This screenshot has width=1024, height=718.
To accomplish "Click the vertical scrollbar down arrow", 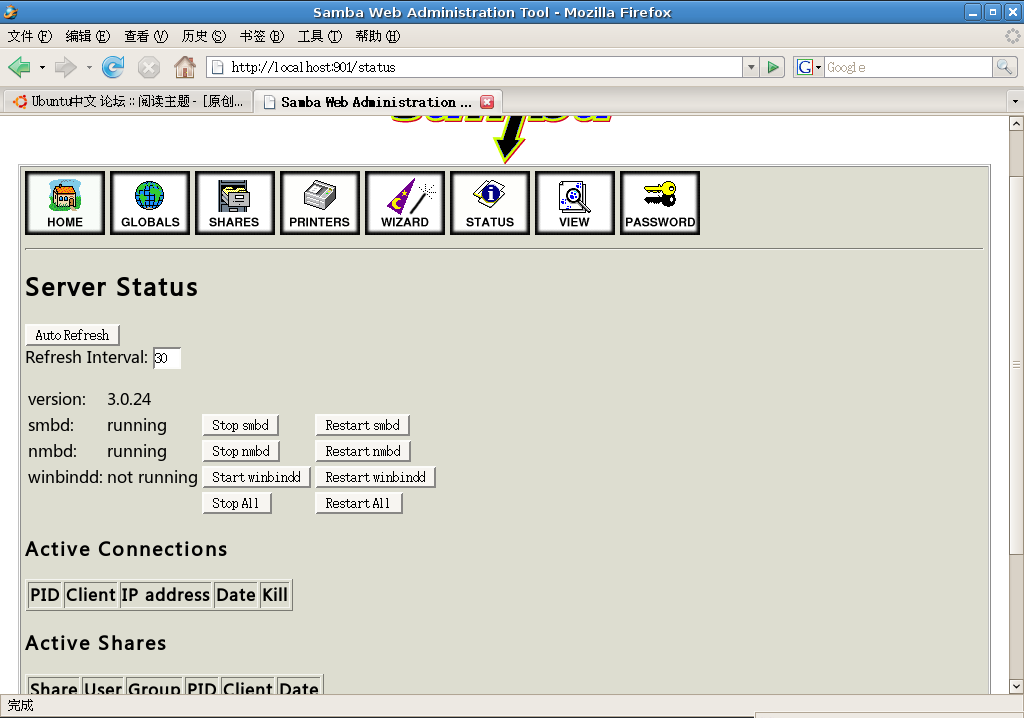I will click(1016, 687).
